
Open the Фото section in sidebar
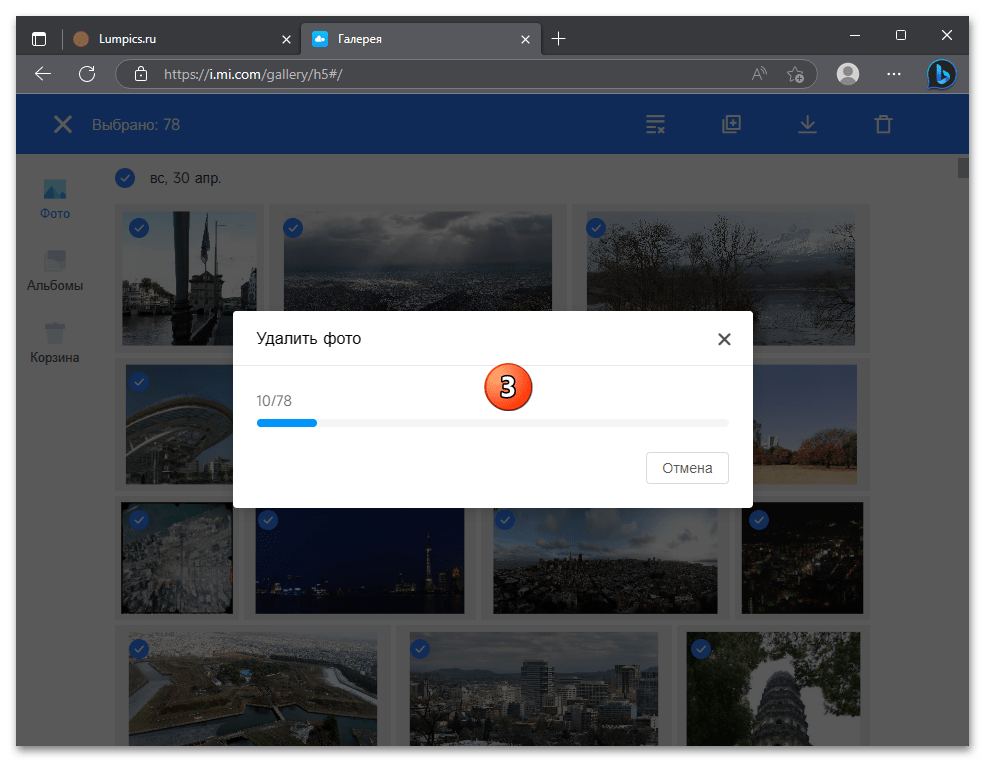pos(54,198)
